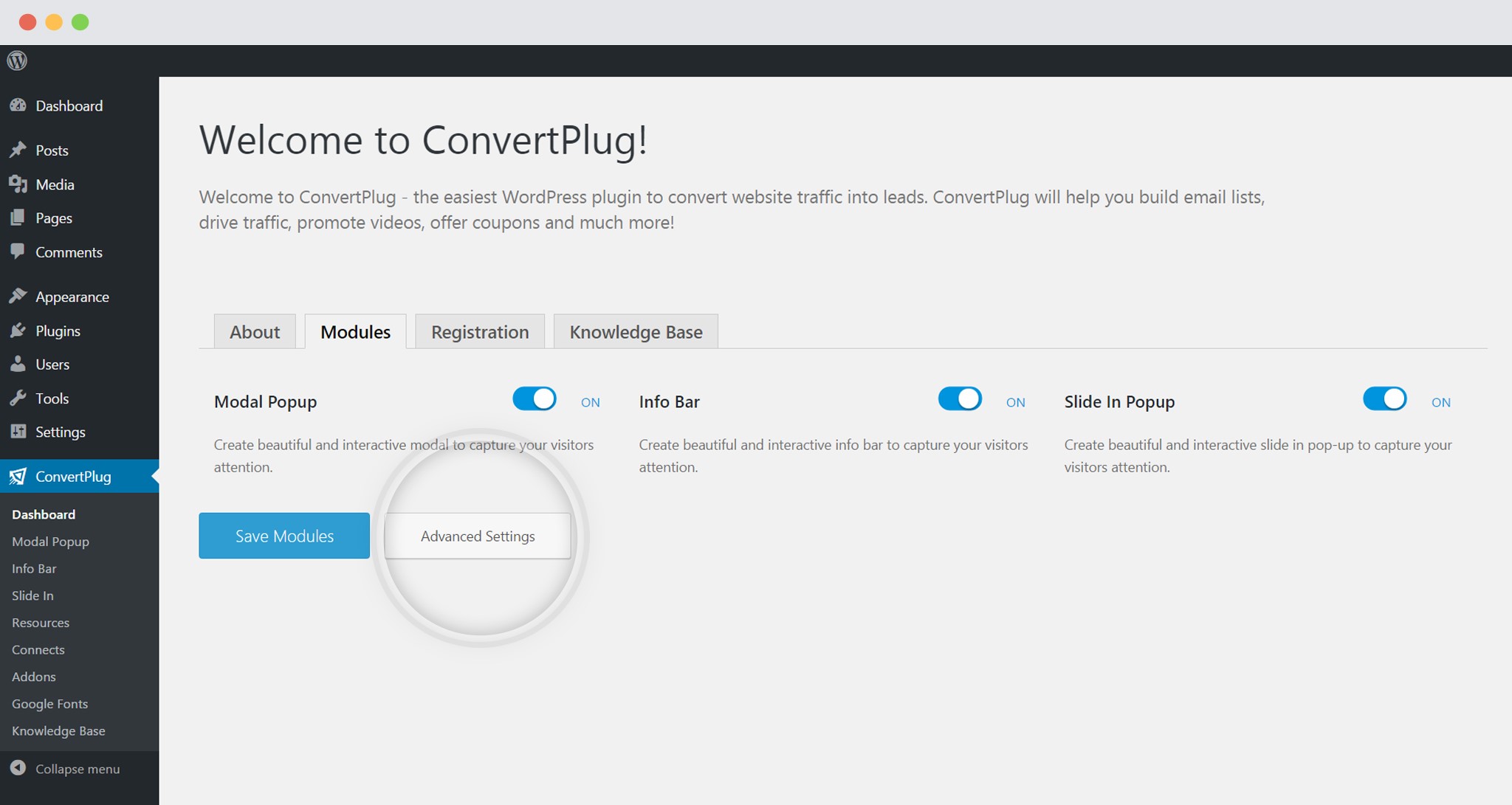Click the ON label beside Info Bar

tap(1016, 402)
